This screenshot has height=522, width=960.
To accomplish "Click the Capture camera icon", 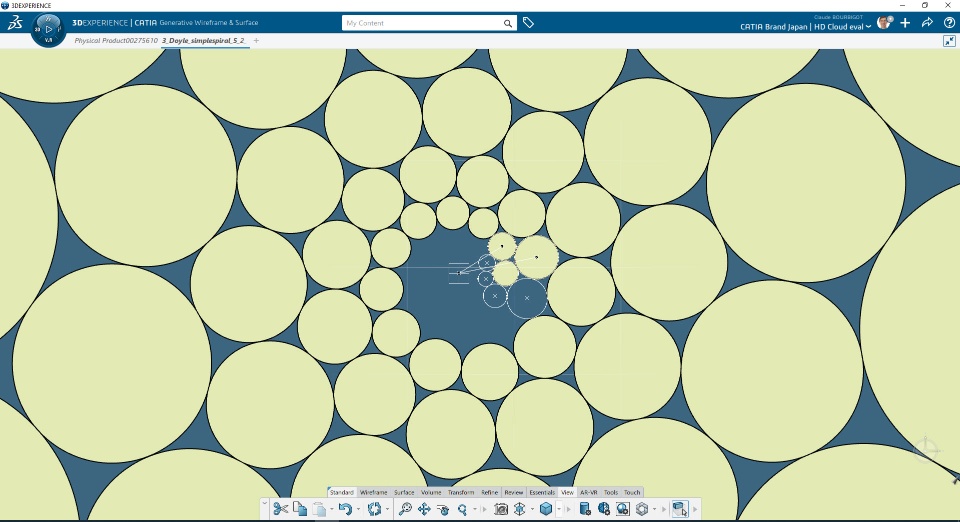I will (501, 509).
